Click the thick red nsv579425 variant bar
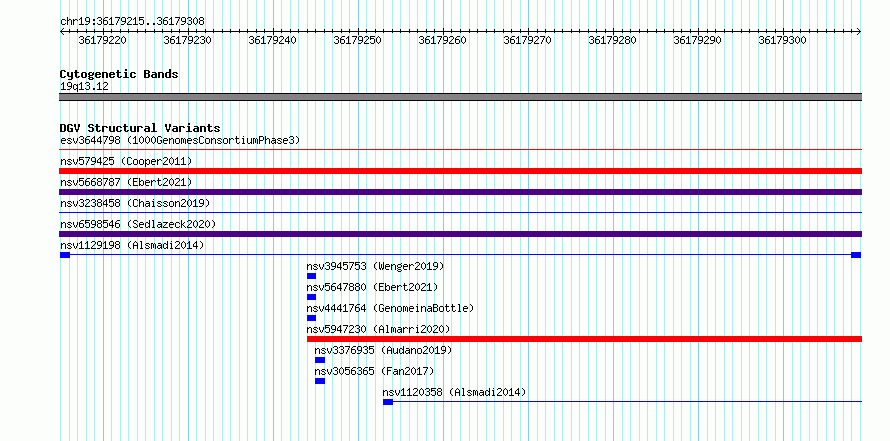The width and height of the screenshot is (890, 441). pos(460,171)
